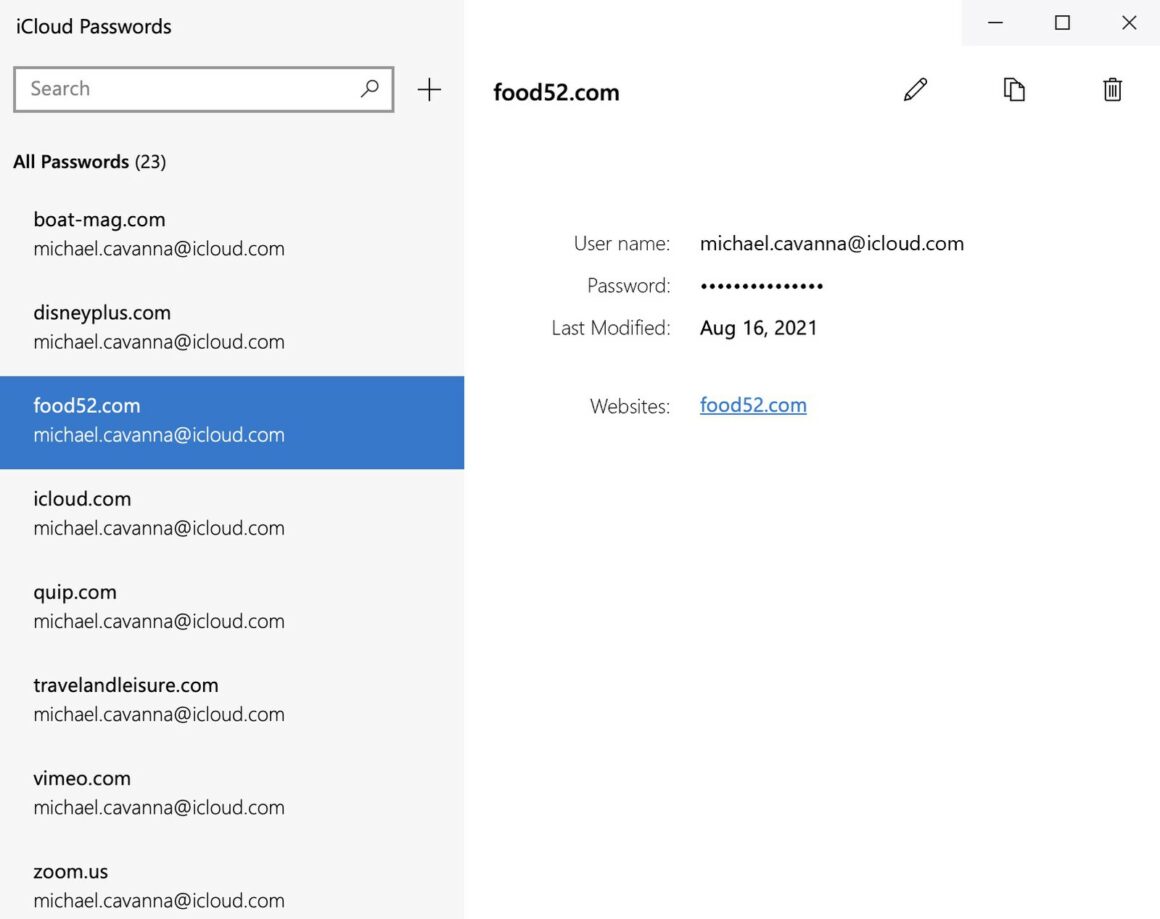1160x919 pixels.
Task: Click the pencil icon to edit food52.com entry
Action: pyautogui.click(x=915, y=90)
